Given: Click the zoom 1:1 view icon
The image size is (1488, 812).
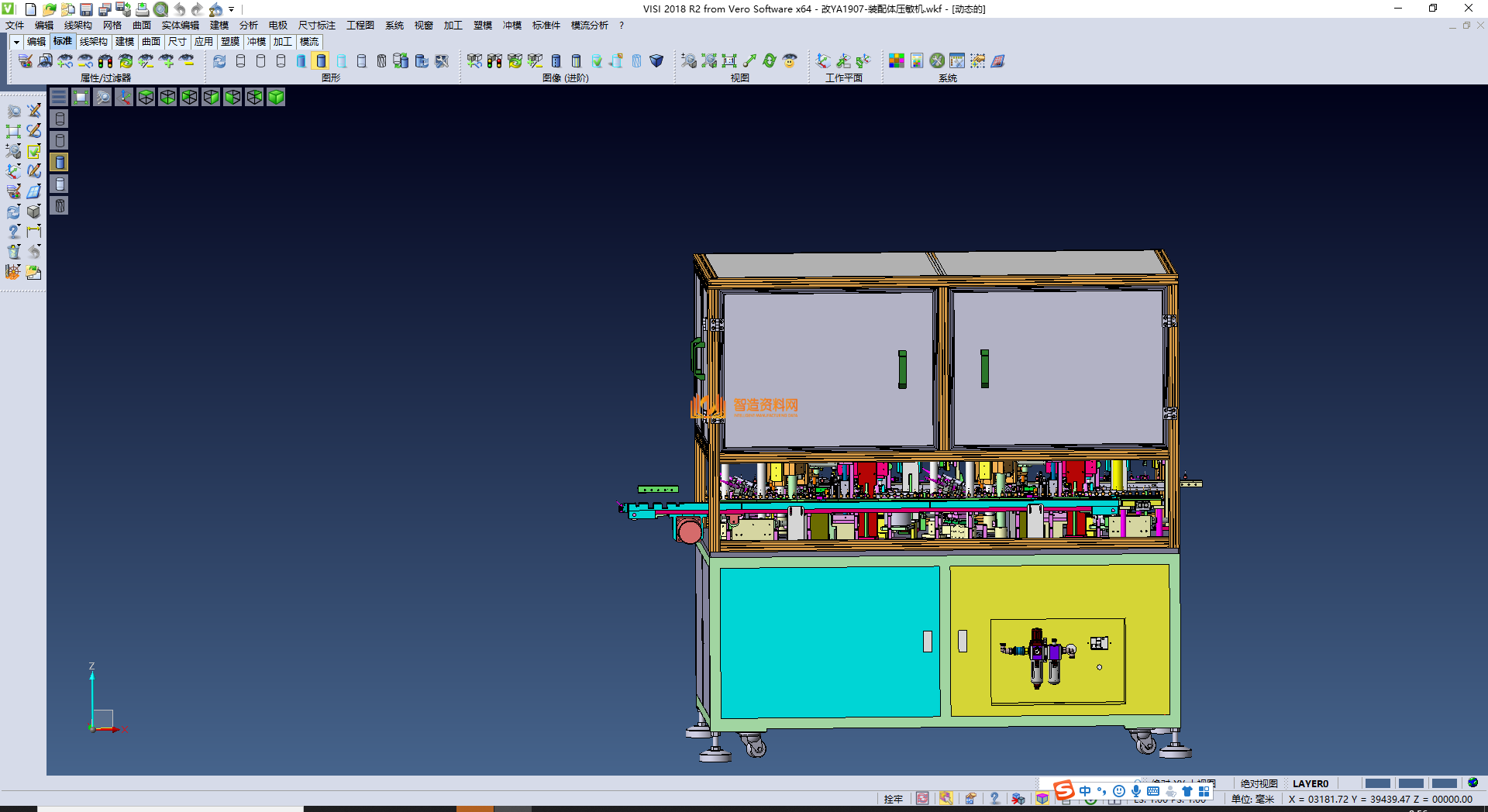Looking at the screenshot, I should [x=728, y=60].
